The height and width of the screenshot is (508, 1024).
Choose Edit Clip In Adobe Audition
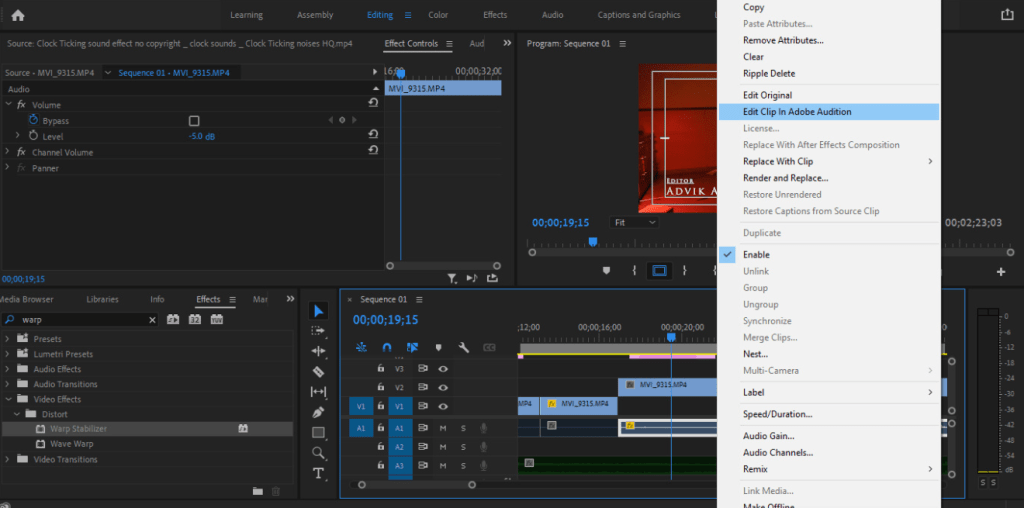pos(797,112)
